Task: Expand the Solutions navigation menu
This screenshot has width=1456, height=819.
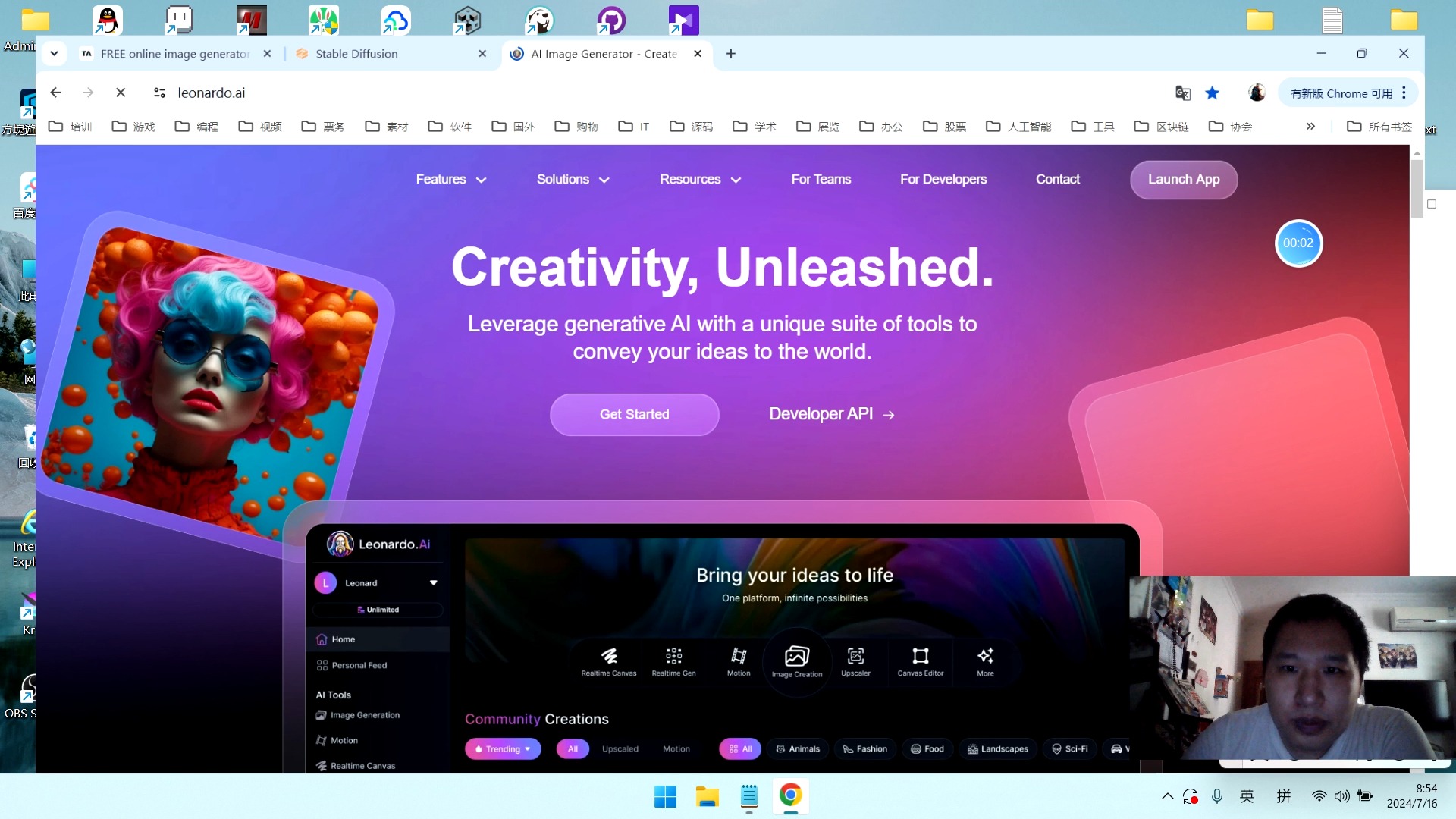Action: coord(573,180)
